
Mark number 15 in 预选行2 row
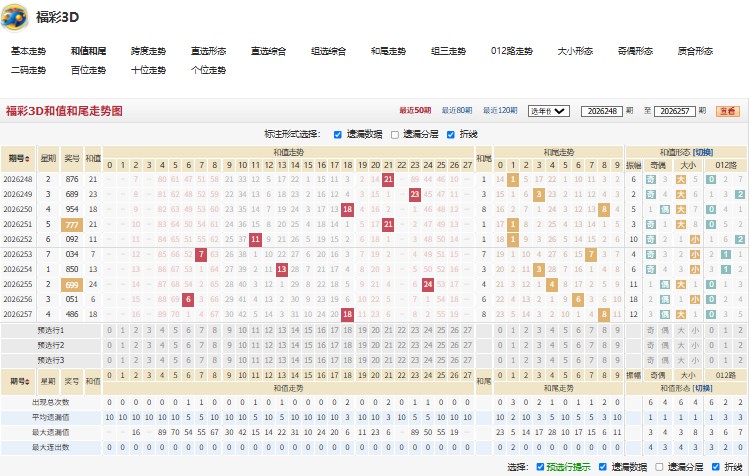(x=309, y=345)
